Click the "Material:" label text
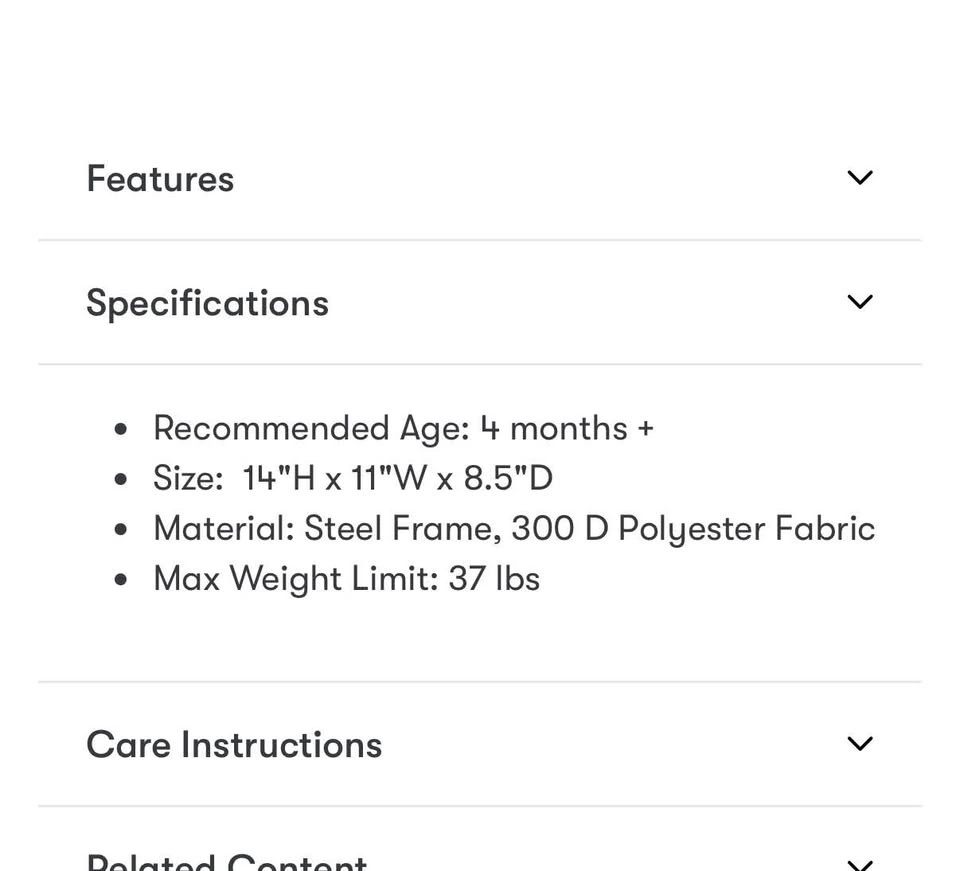Image resolution: width=960 pixels, height=871 pixels. click(x=224, y=528)
